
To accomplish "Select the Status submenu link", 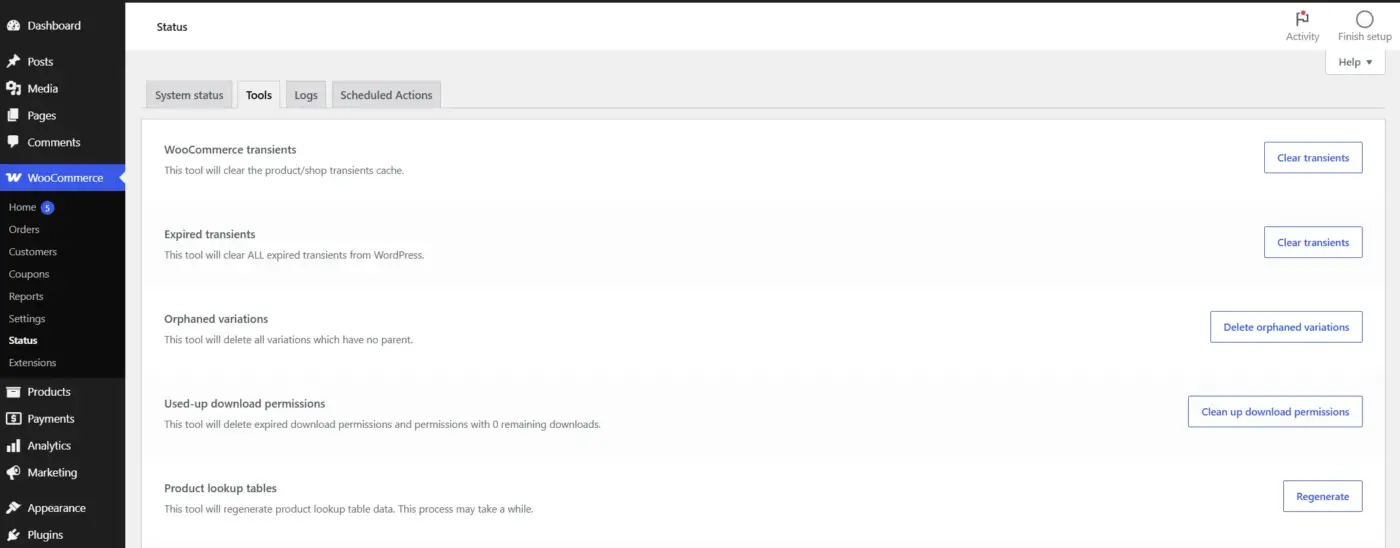I will (23, 340).
